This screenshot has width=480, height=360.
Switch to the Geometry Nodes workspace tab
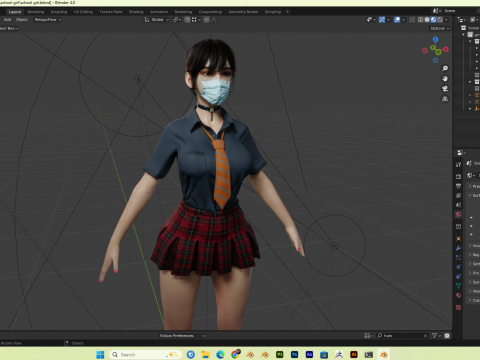click(243, 12)
